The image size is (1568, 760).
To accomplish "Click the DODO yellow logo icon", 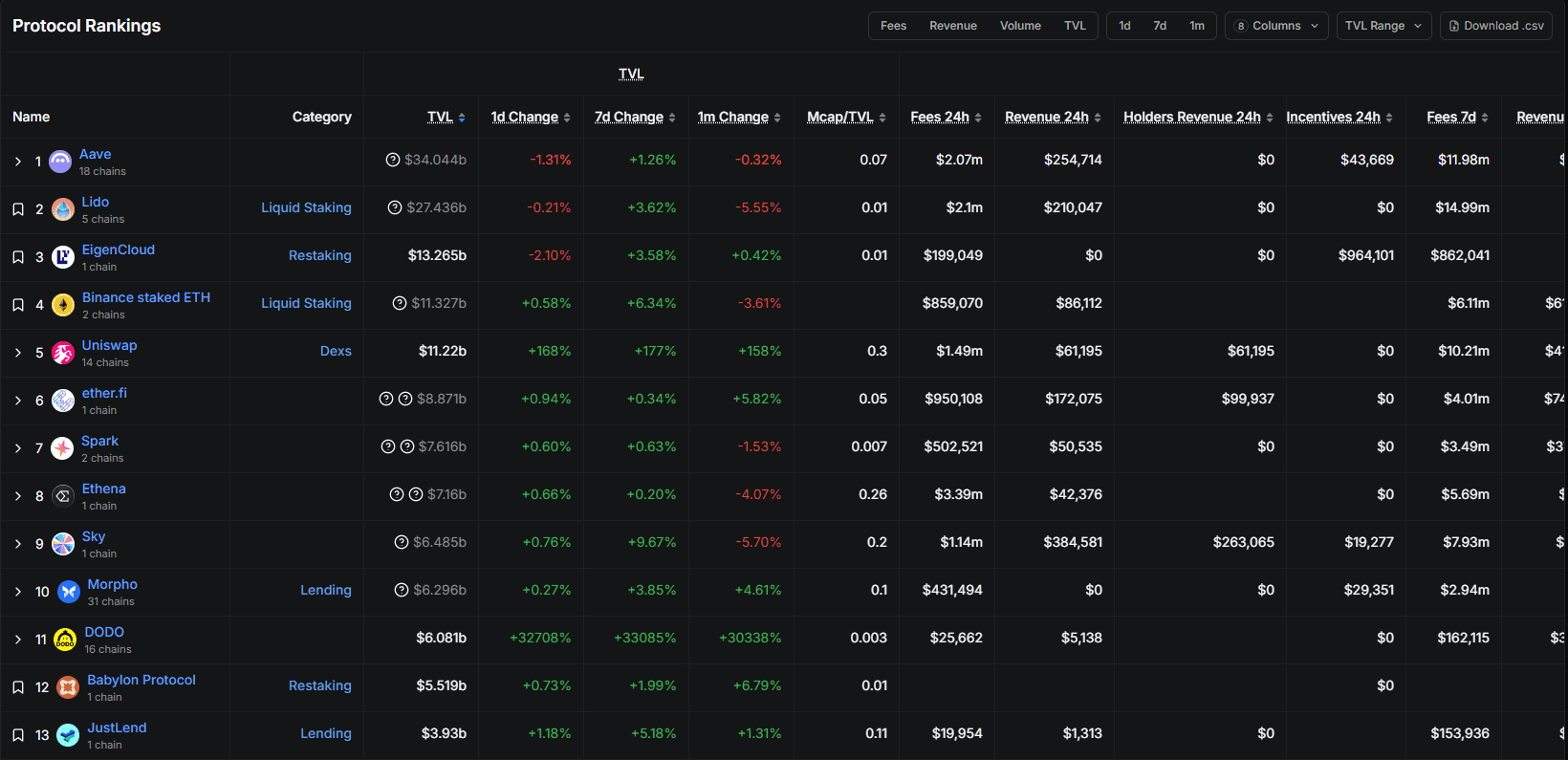I will pos(65,640).
